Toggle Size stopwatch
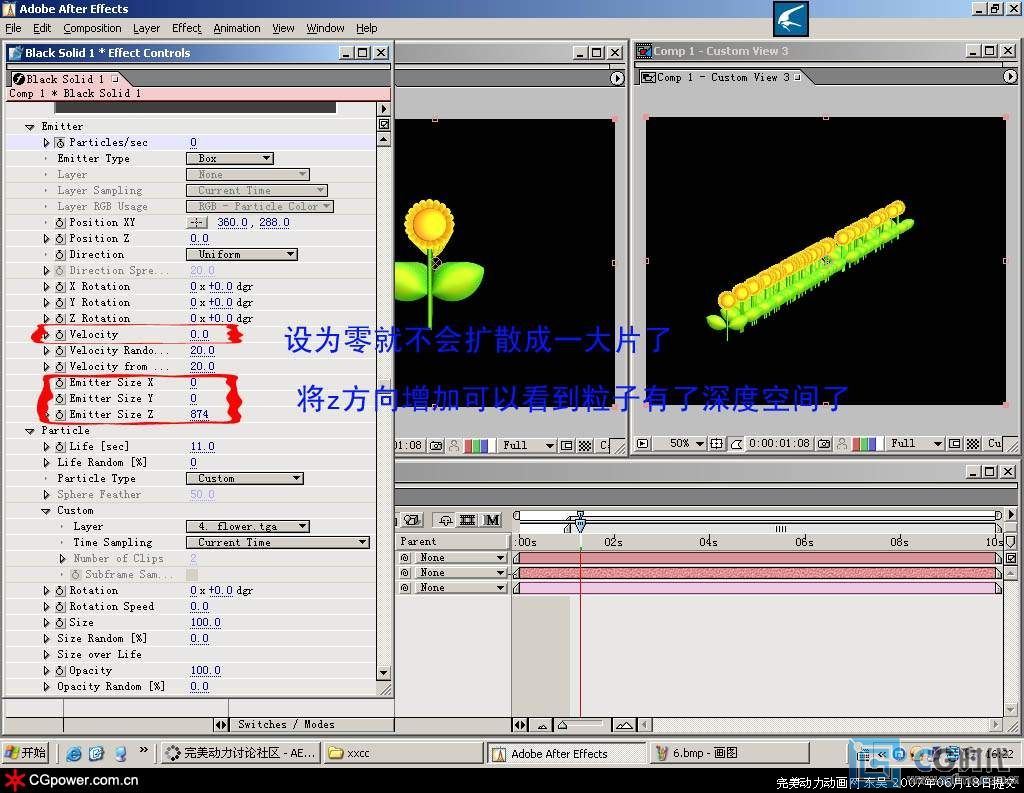 click(60, 623)
